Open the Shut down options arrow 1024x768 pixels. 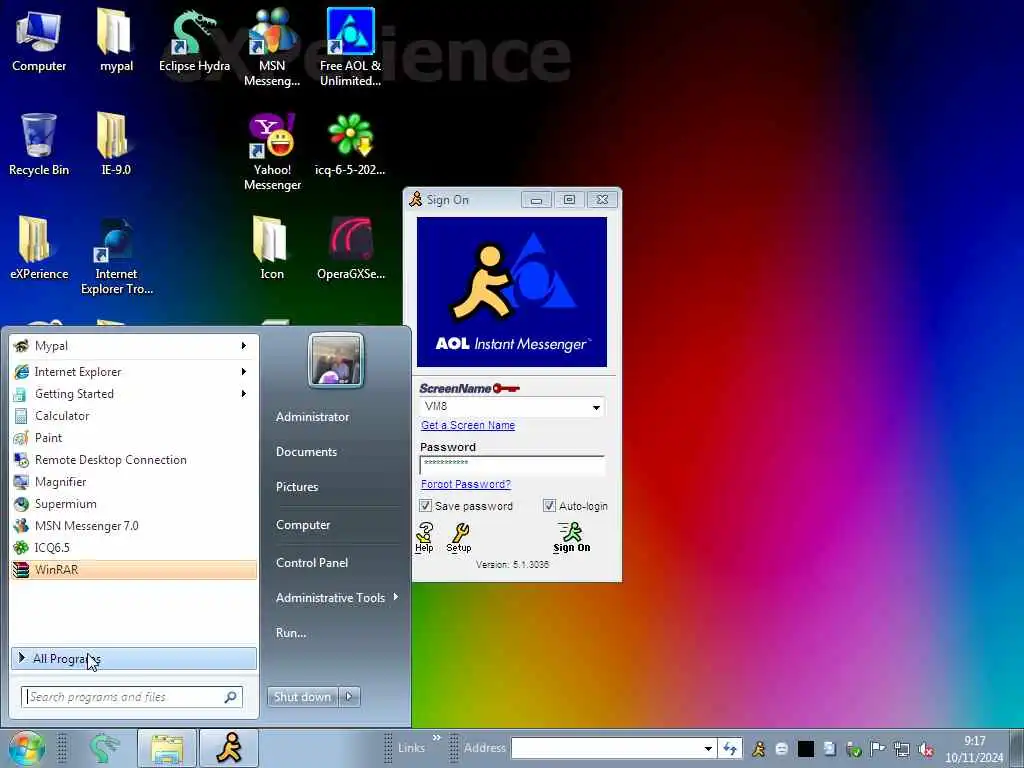pyautogui.click(x=349, y=696)
